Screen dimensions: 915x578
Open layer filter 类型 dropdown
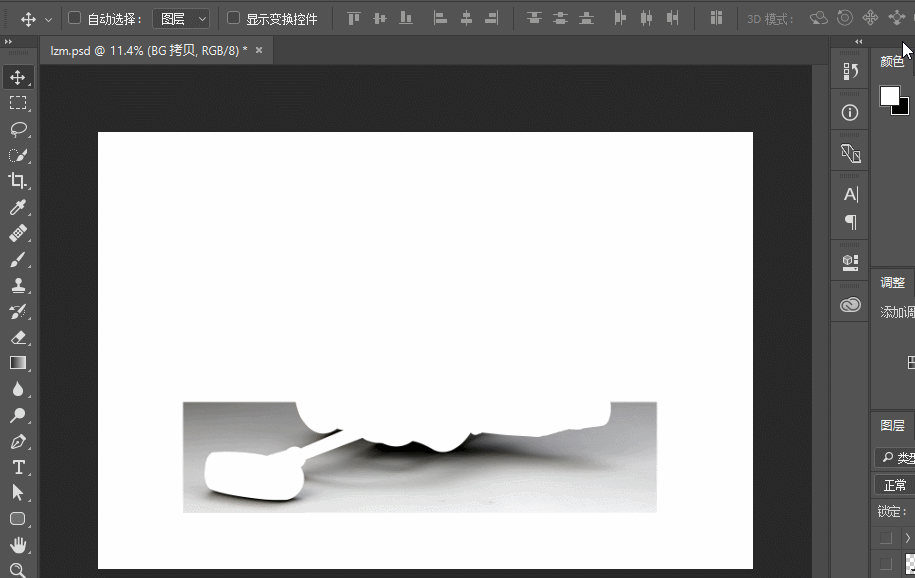[x=896, y=458]
